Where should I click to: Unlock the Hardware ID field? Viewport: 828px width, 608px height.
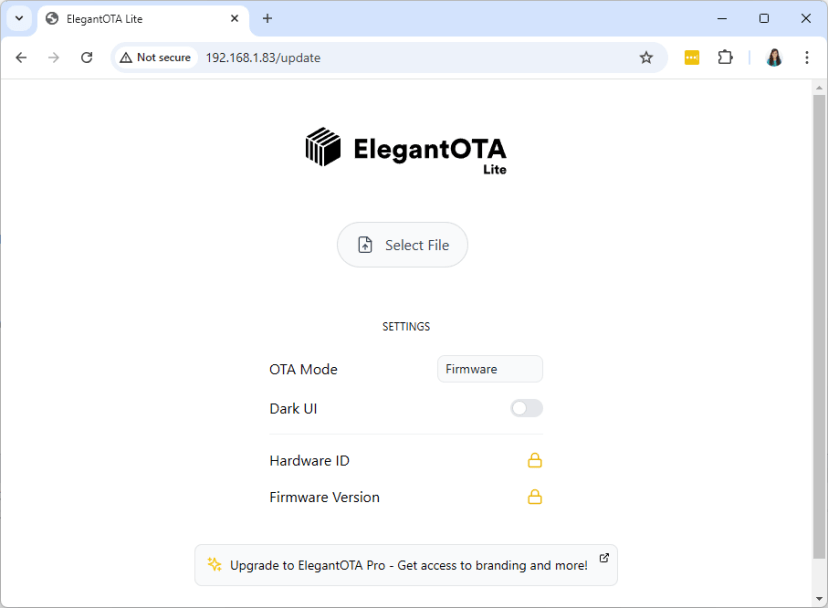(x=535, y=460)
